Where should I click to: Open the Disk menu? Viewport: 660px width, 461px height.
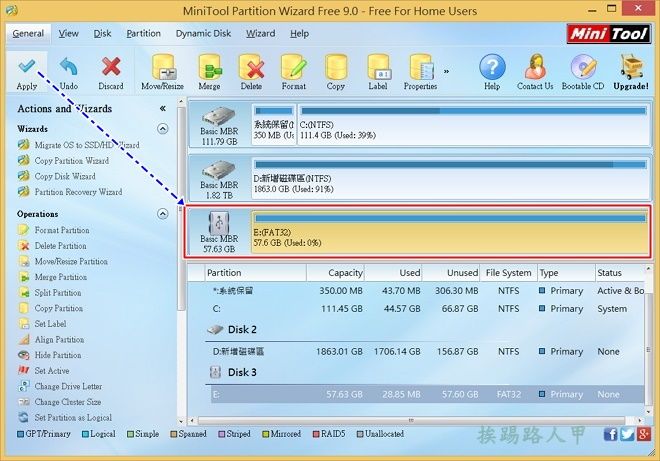102,33
